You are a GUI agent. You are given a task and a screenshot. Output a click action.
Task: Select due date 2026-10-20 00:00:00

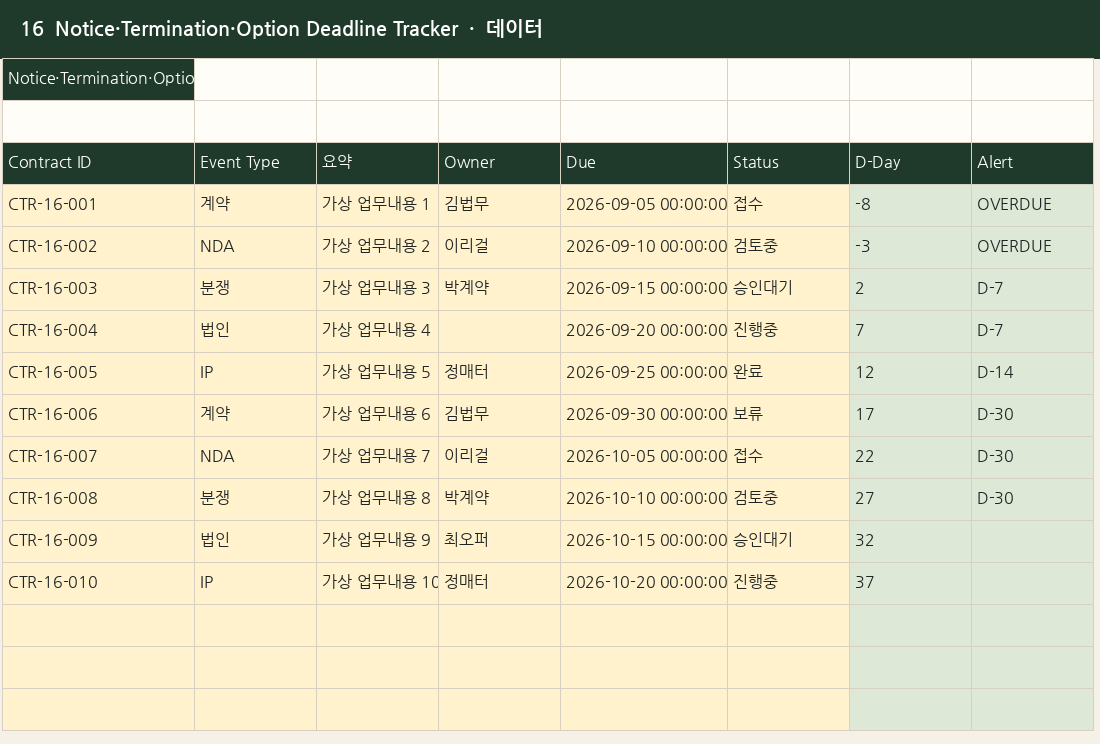tap(644, 584)
